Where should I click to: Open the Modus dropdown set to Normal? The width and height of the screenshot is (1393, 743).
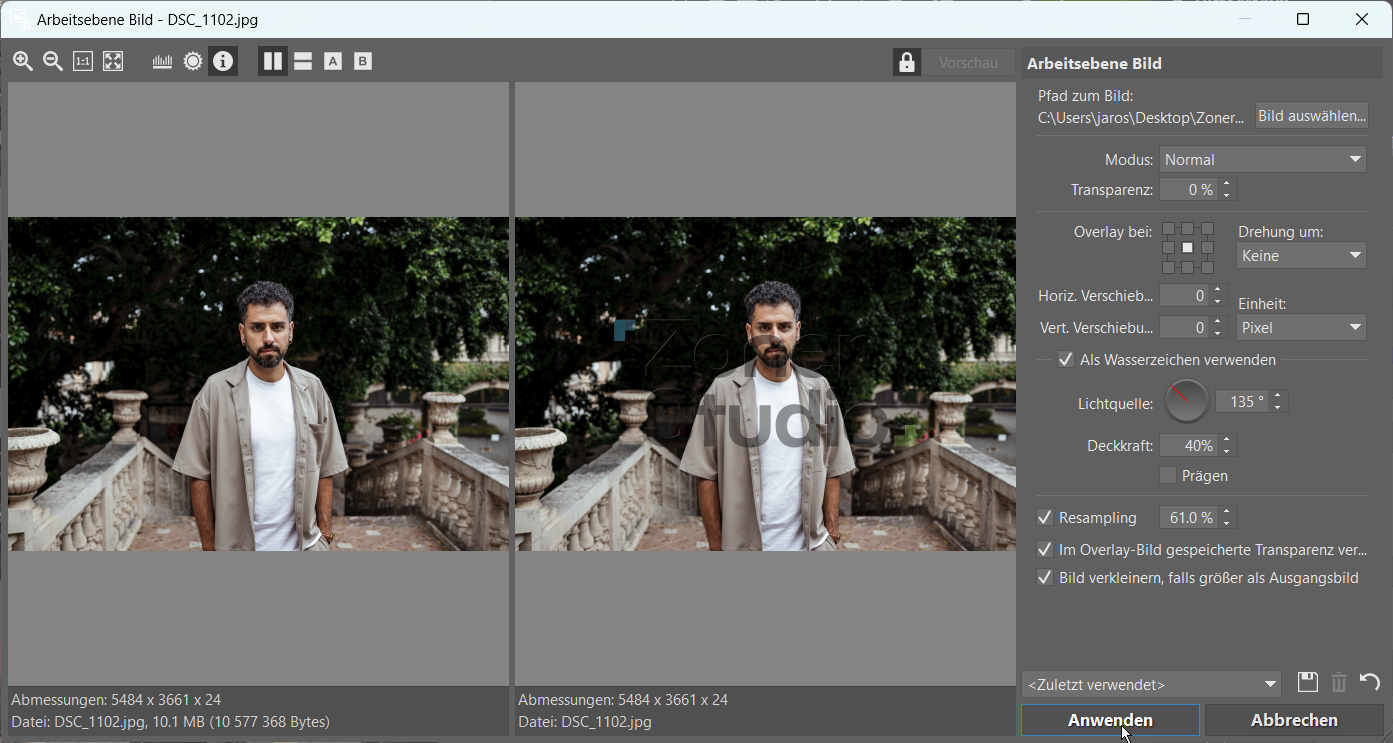1262,160
